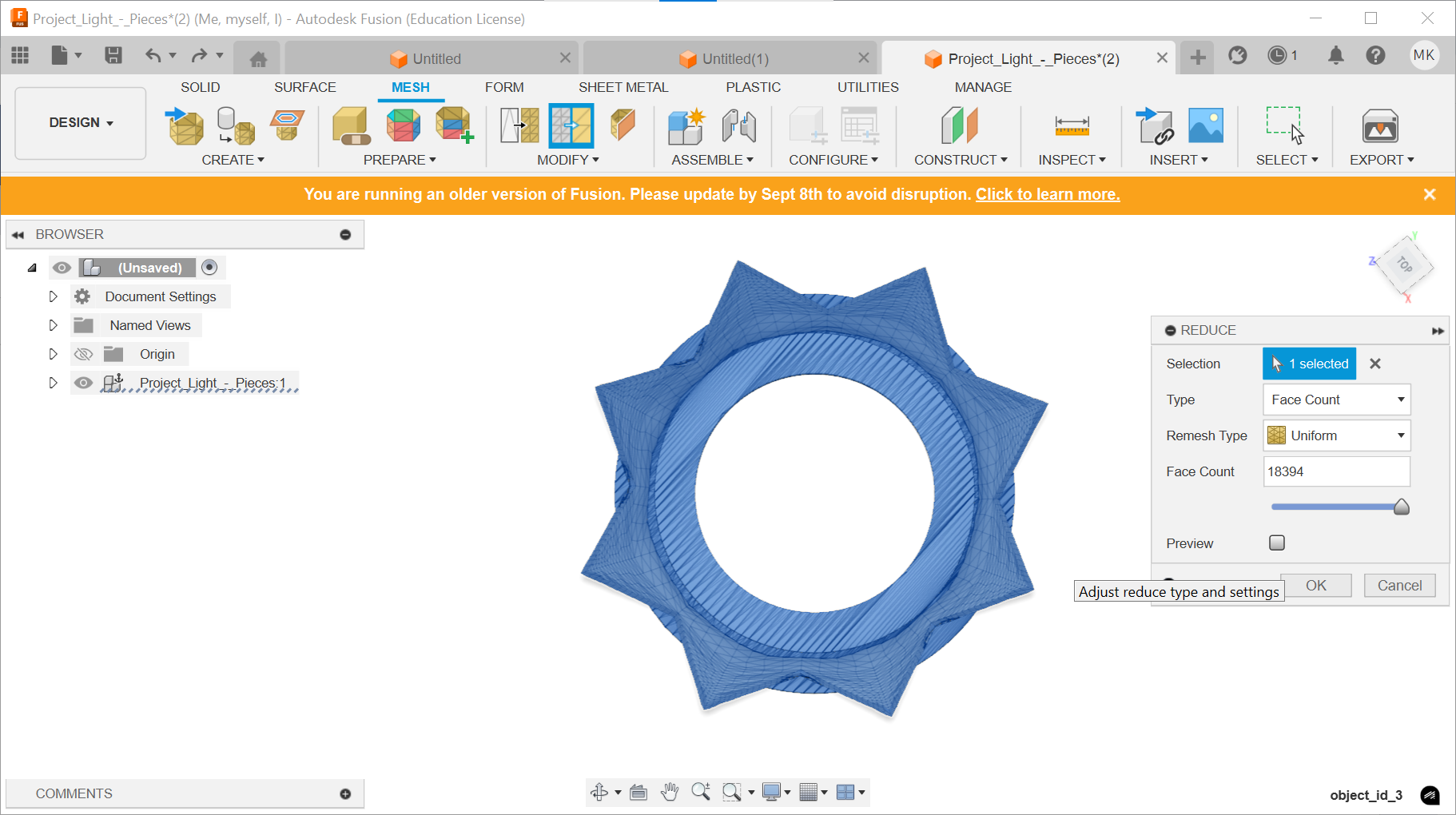Enable the Preview checkbox in Reduce dialog
The width and height of the screenshot is (1456, 815).
[x=1277, y=543]
